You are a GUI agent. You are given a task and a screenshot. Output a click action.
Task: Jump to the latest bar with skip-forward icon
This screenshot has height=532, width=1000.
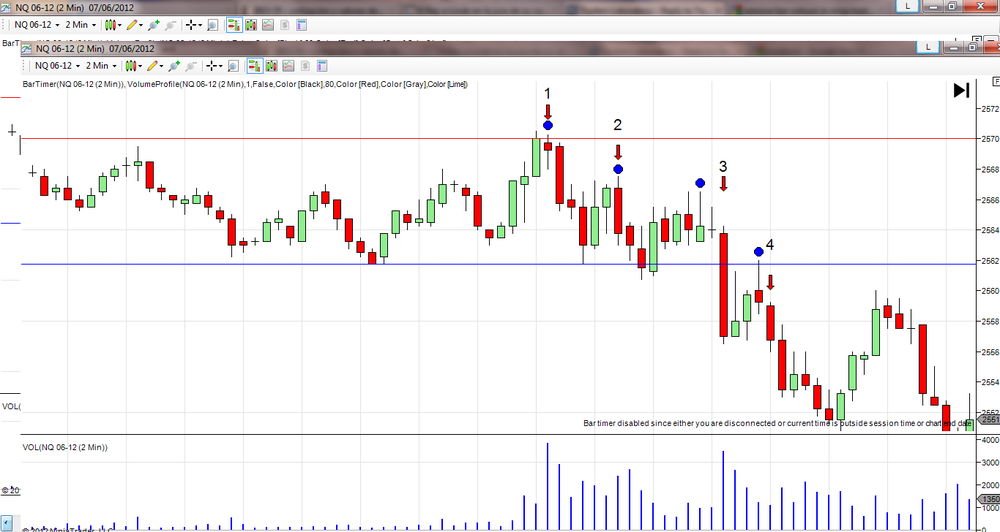pyautogui.click(x=962, y=91)
